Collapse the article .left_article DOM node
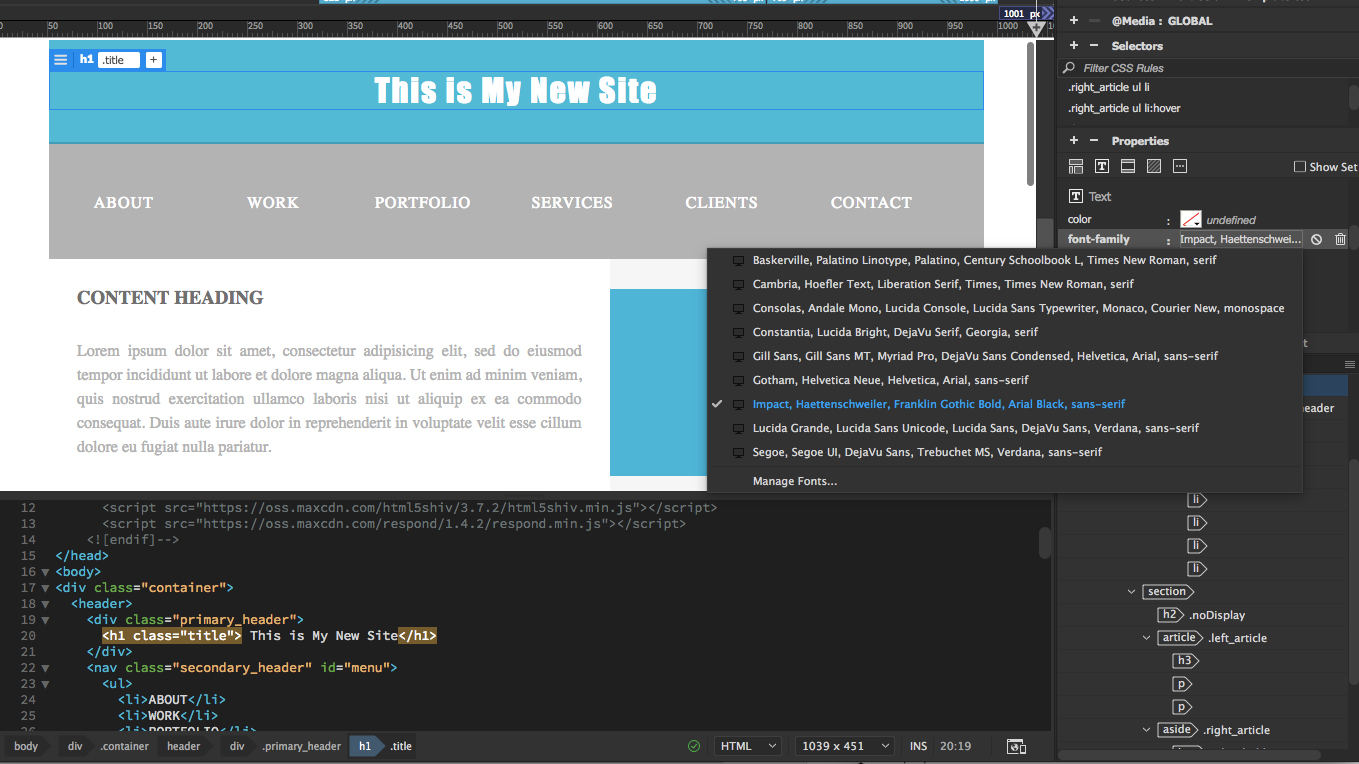The image size is (1359, 764). tap(1147, 638)
